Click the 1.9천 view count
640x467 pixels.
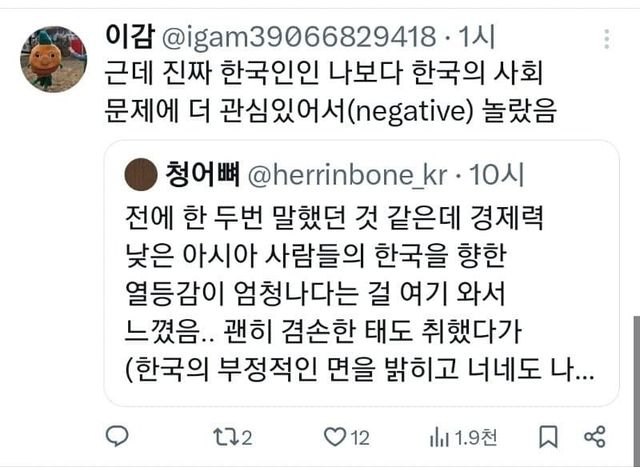(x=476, y=438)
